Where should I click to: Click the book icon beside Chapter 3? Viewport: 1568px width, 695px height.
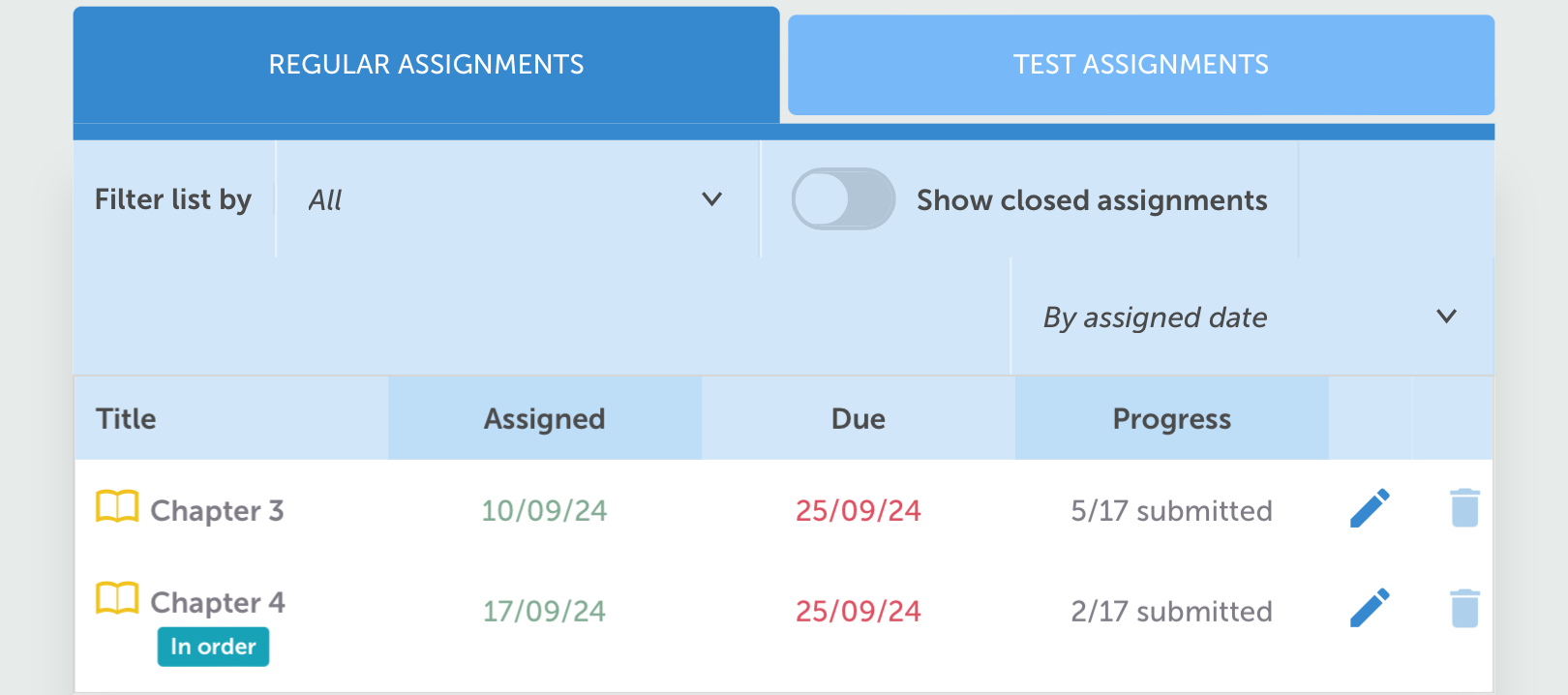[117, 506]
